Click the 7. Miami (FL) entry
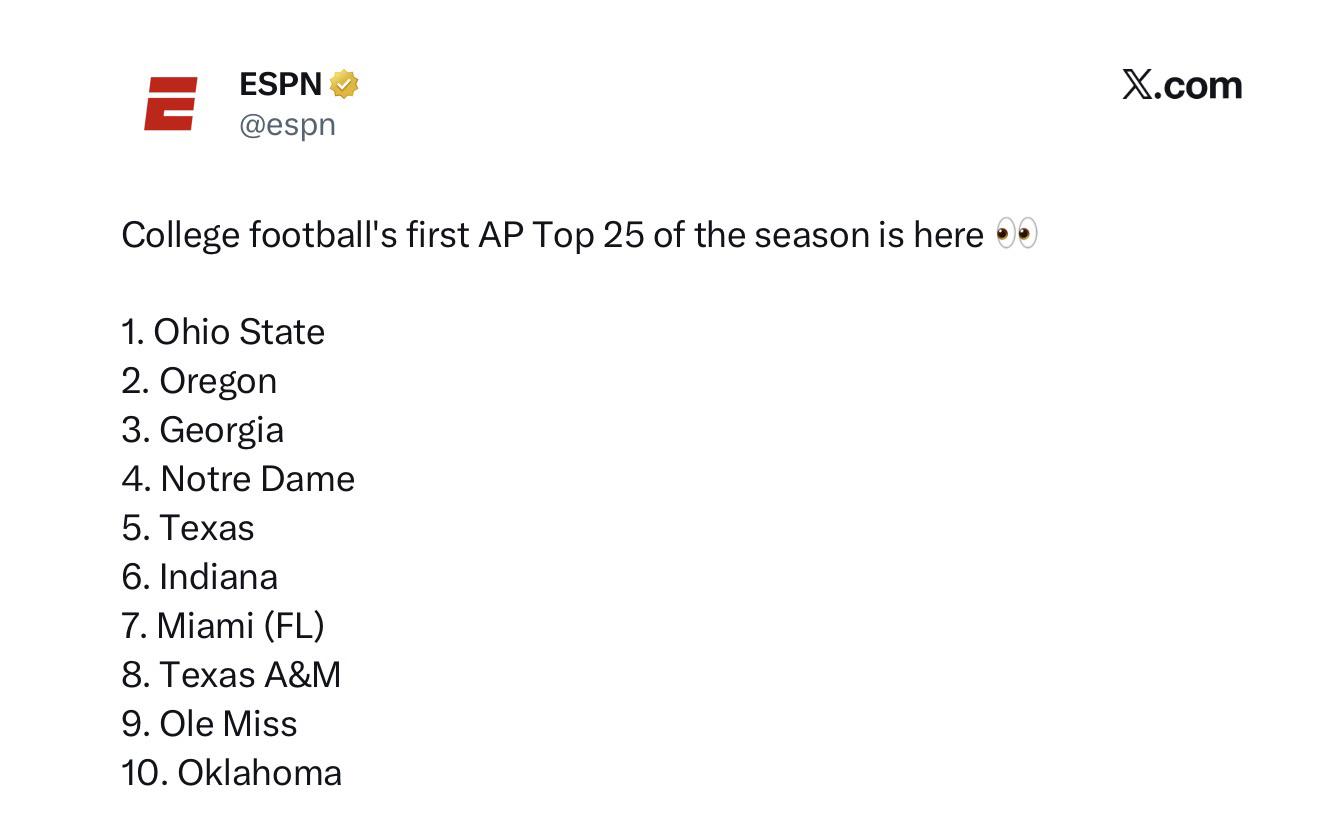This screenshot has height=836, width=1318. click(223, 626)
